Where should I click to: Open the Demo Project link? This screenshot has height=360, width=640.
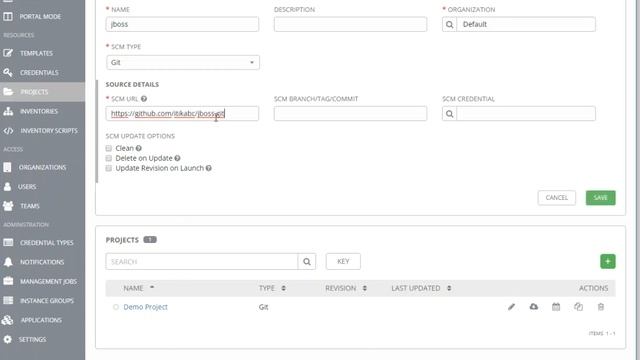coord(145,307)
